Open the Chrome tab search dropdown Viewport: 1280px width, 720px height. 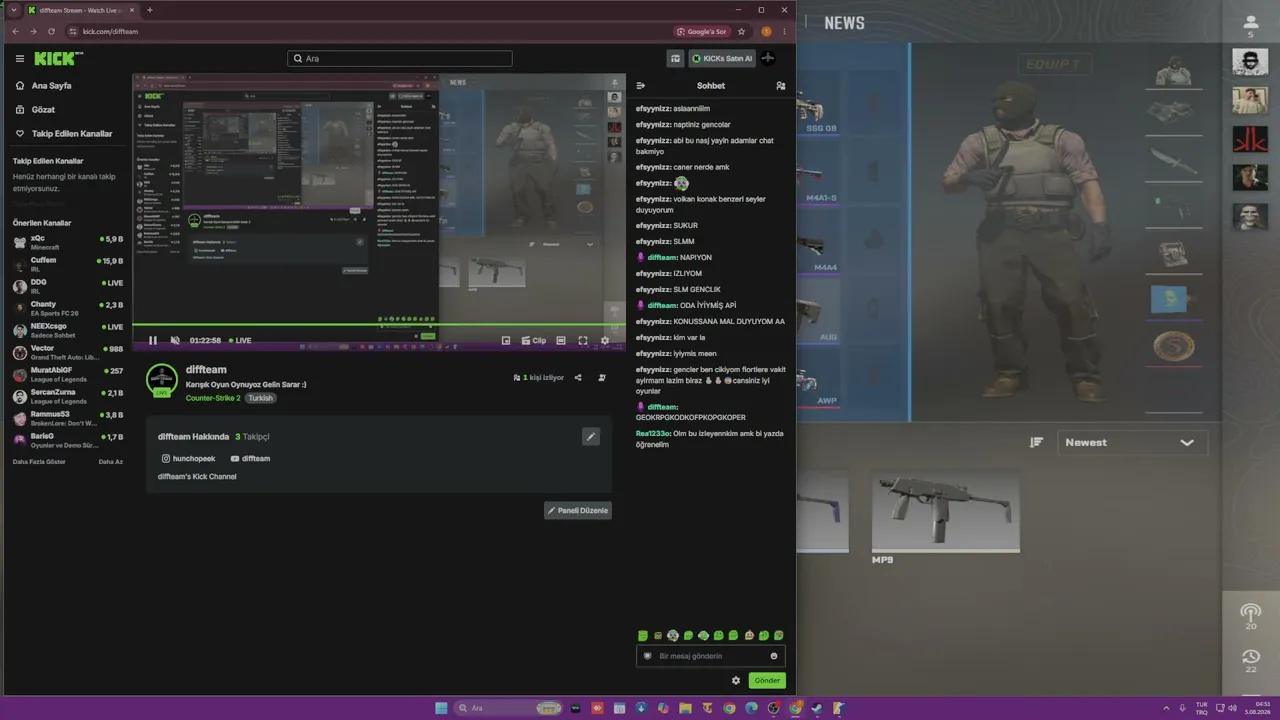(x=13, y=10)
